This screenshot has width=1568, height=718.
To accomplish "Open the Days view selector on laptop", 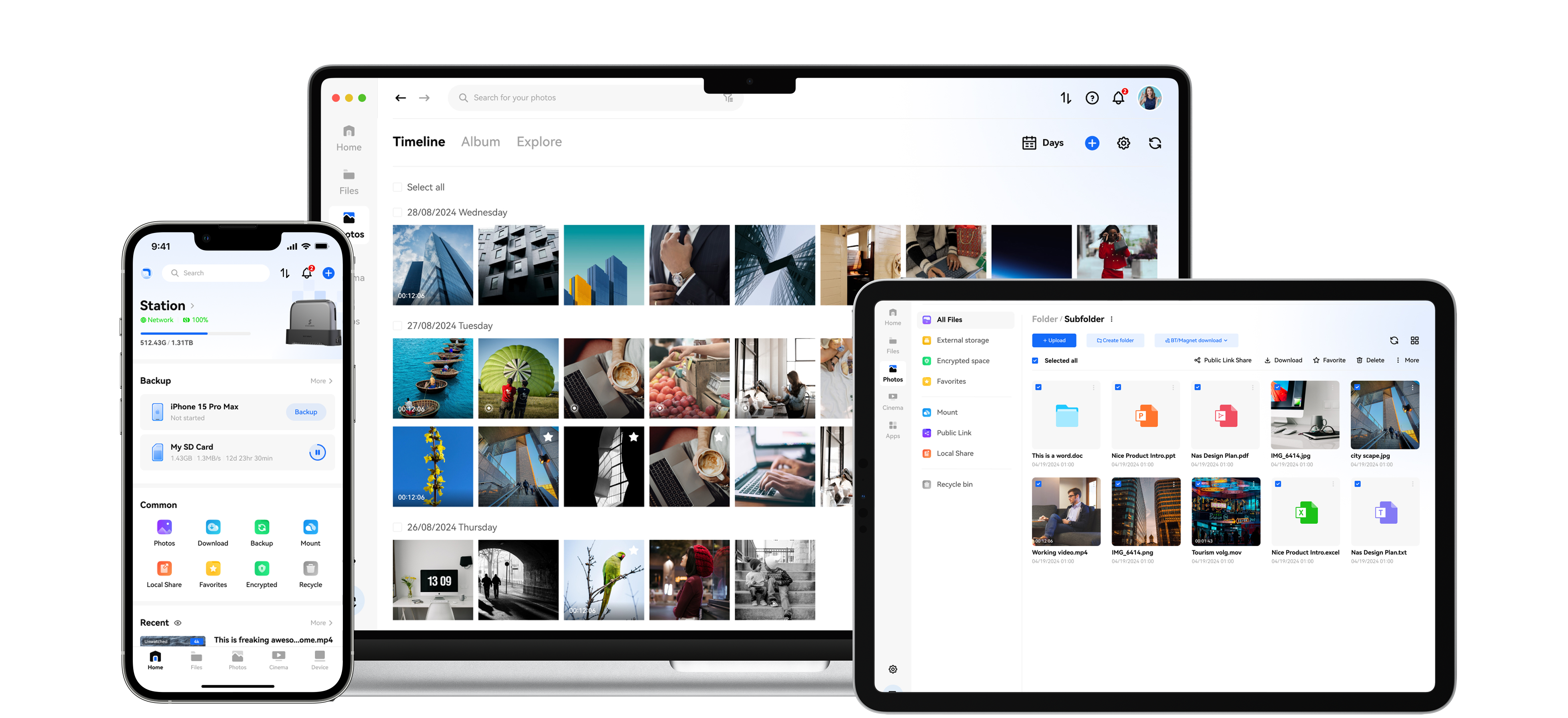I will click(x=1043, y=142).
